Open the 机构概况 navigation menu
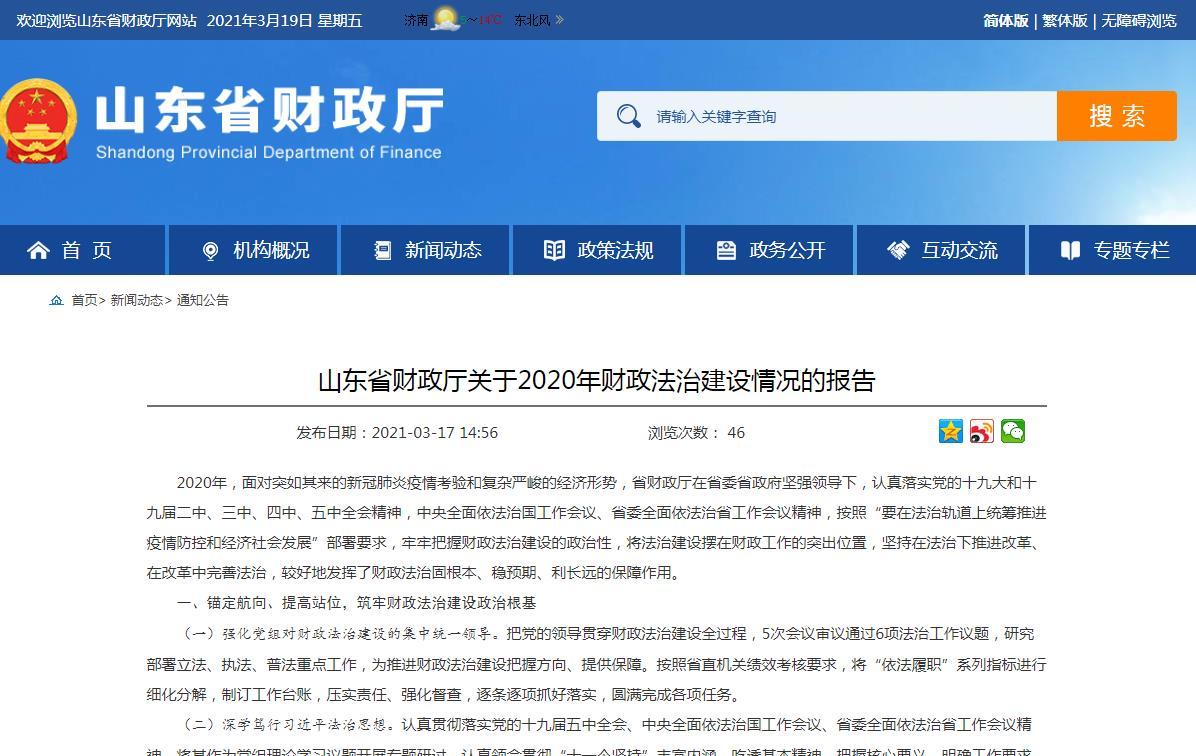Viewport: 1196px width, 756px height. [x=255, y=250]
